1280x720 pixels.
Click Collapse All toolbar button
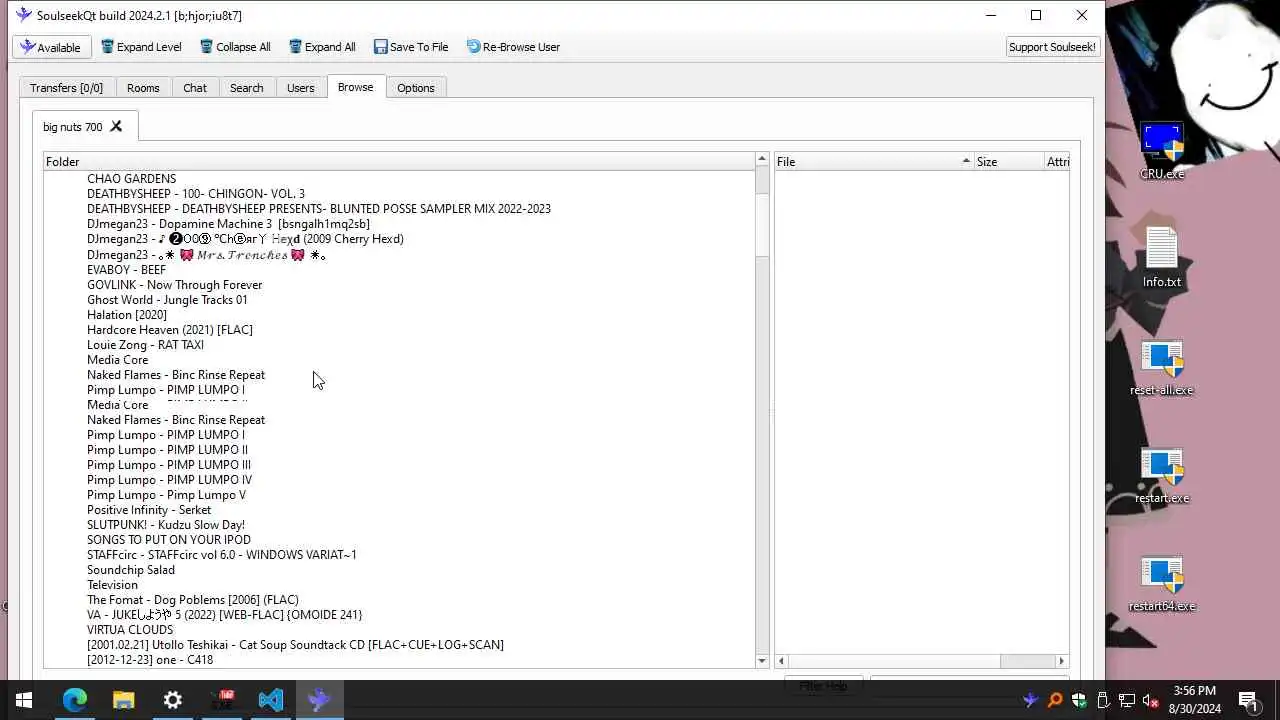pyautogui.click(x=235, y=47)
